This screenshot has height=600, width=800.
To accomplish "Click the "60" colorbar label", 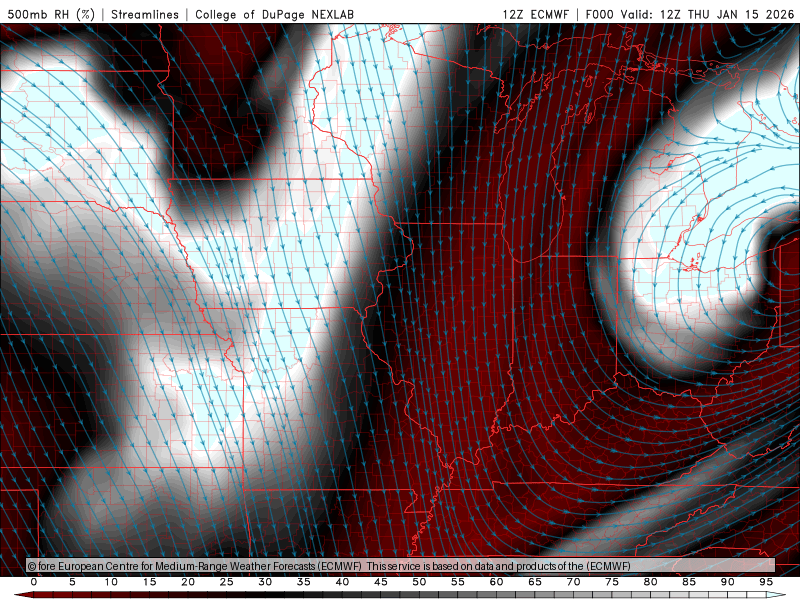I will click(x=496, y=582).
